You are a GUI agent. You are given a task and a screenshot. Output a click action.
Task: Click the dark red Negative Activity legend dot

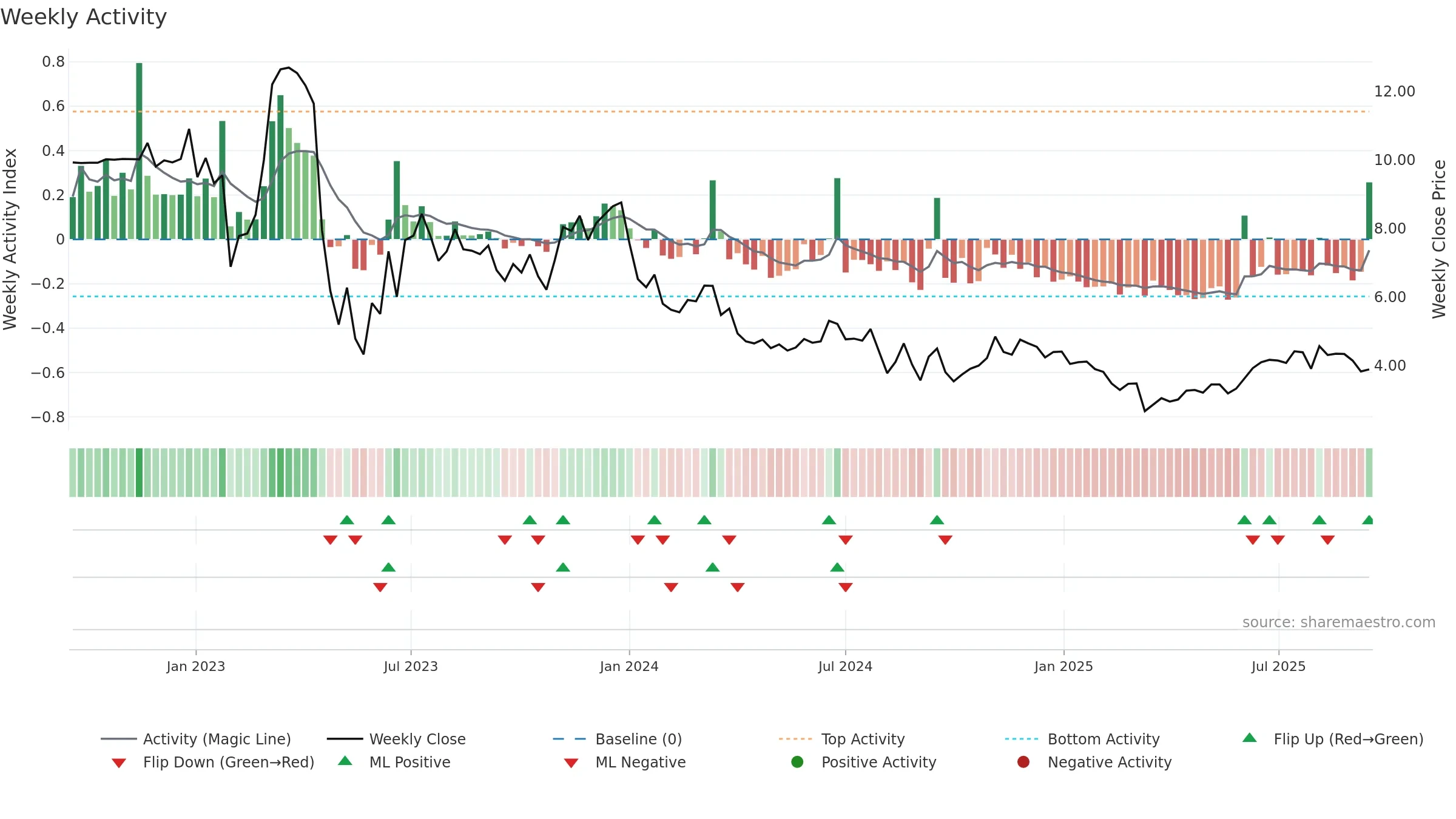pos(1023,762)
